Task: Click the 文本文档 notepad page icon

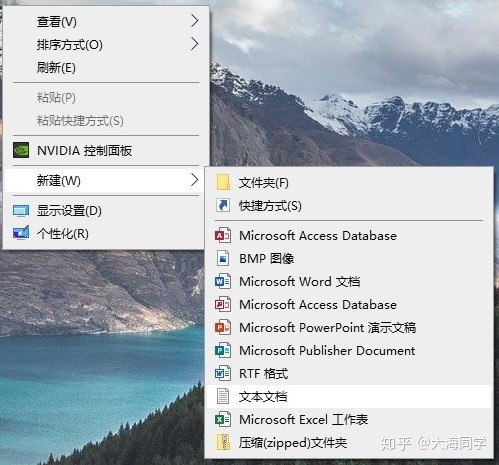Action: coord(223,396)
